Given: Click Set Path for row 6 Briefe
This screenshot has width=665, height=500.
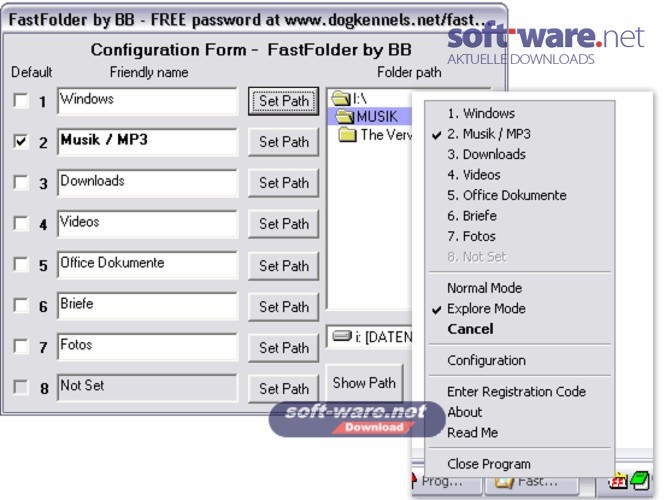Looking at the screenshot, I should [x=284, y=307].
